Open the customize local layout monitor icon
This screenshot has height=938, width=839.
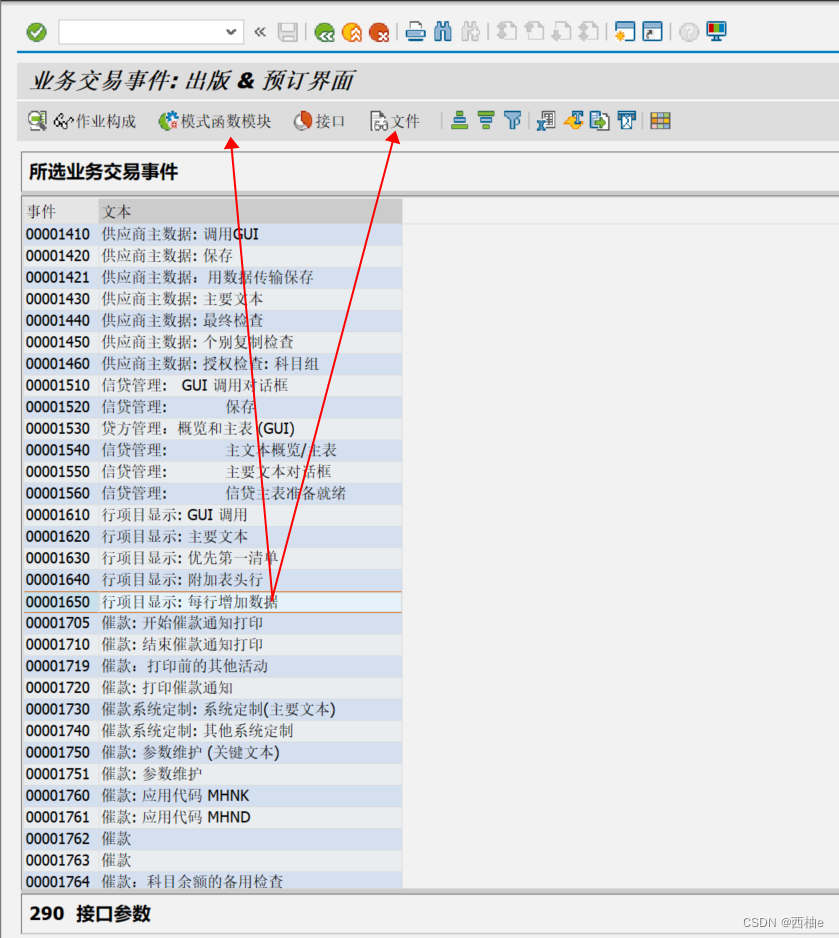point(715,31)
